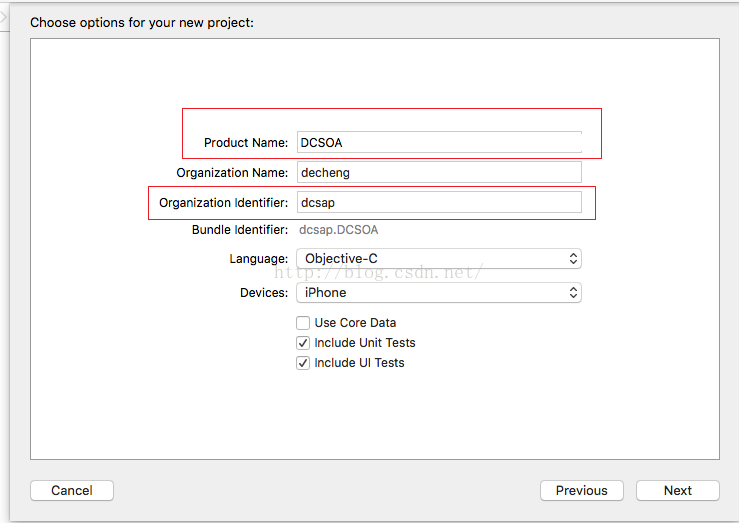Click the "Choose options for your new project" heading

142,23
